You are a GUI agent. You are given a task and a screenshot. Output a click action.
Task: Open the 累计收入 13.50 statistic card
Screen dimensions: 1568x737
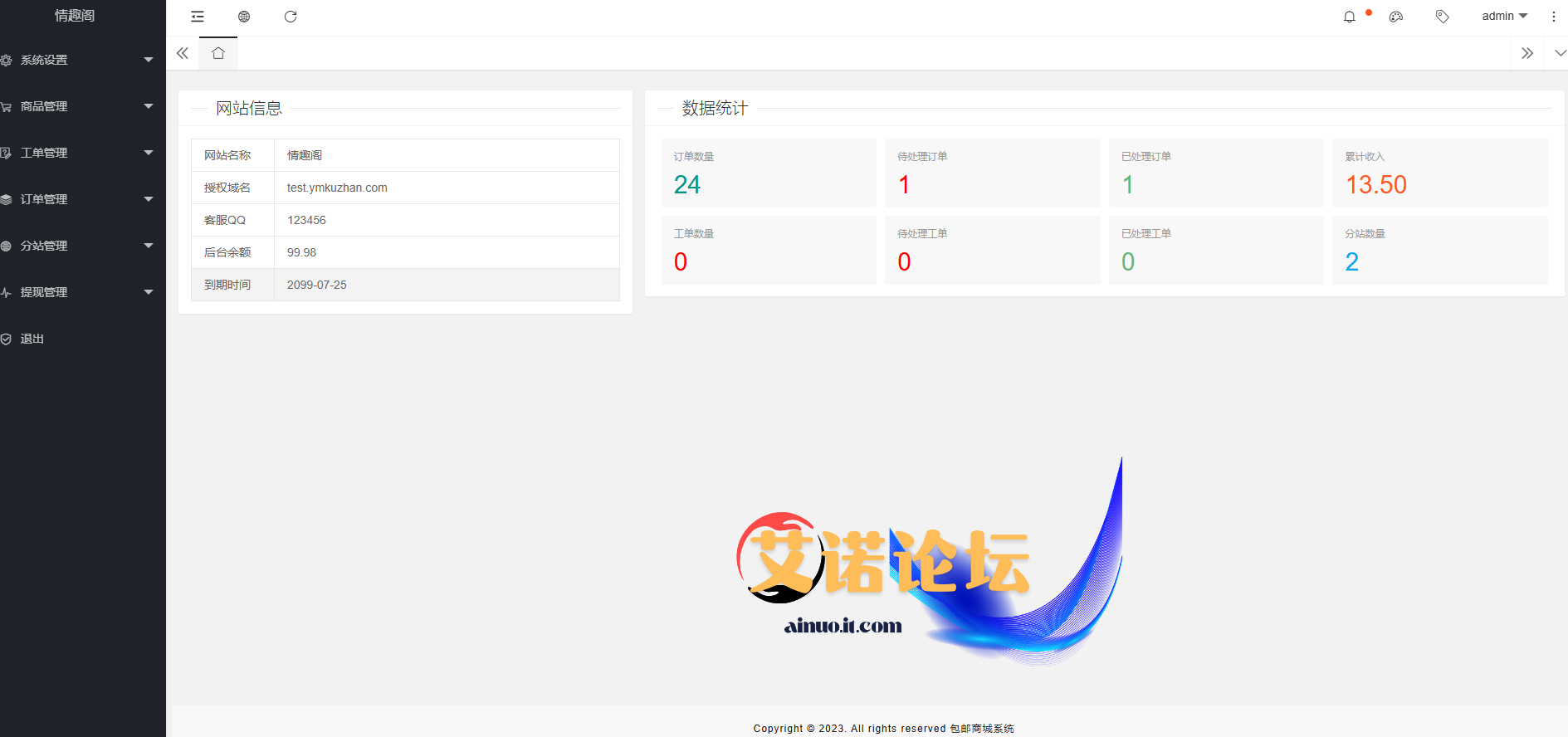(1440, 173)
